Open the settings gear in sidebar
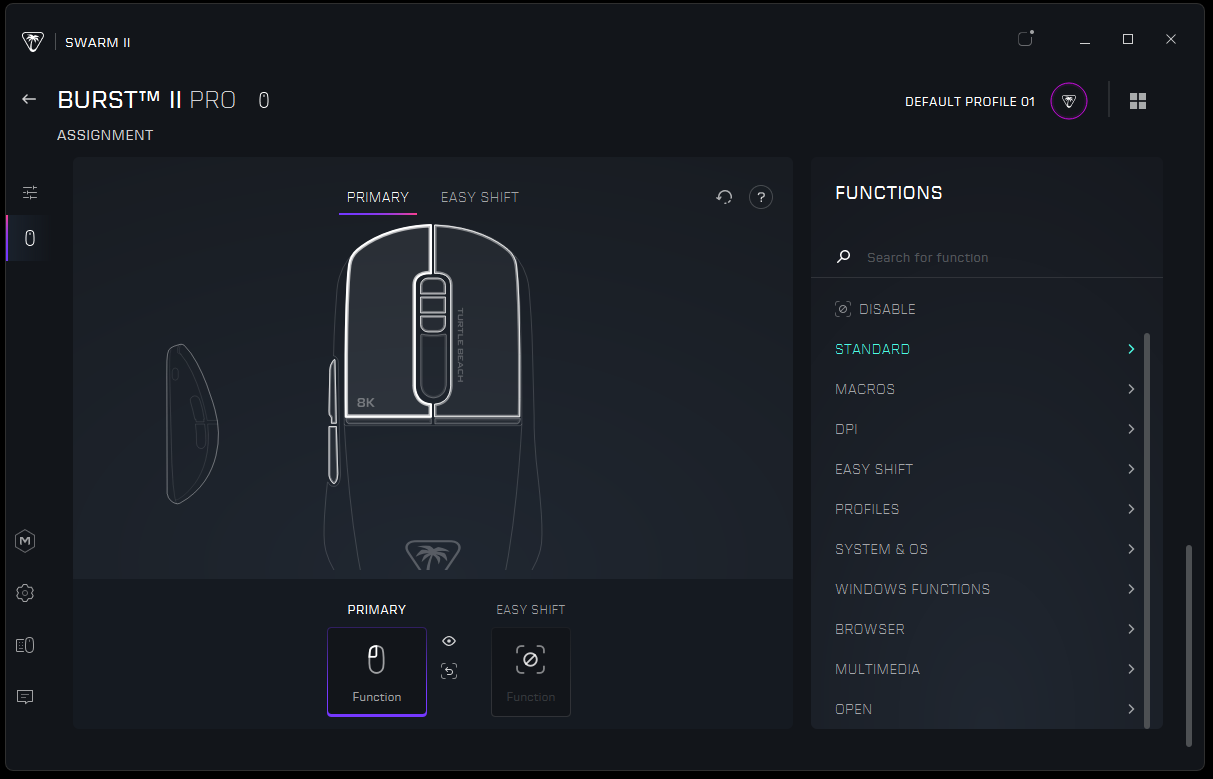 click(26, 593)
